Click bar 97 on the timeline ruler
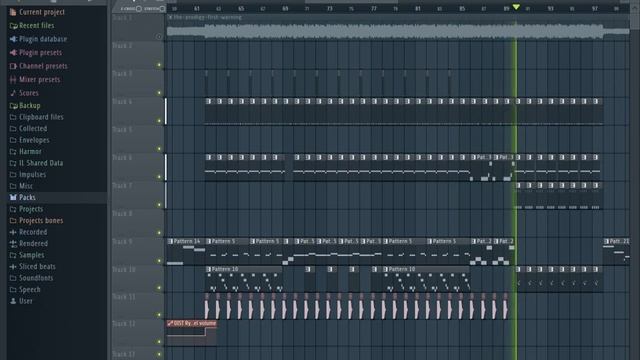Screen dimensions: 640x360 (595, 9)
